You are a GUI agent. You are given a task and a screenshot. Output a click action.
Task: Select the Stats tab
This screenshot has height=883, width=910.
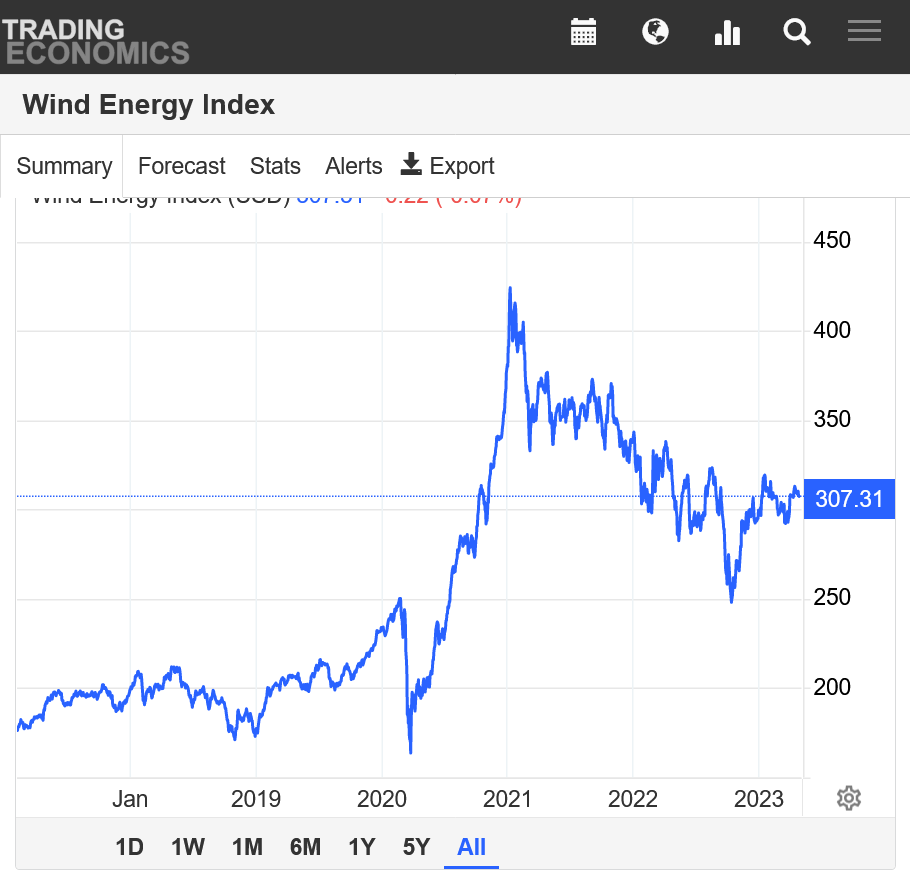click(275, 166)
